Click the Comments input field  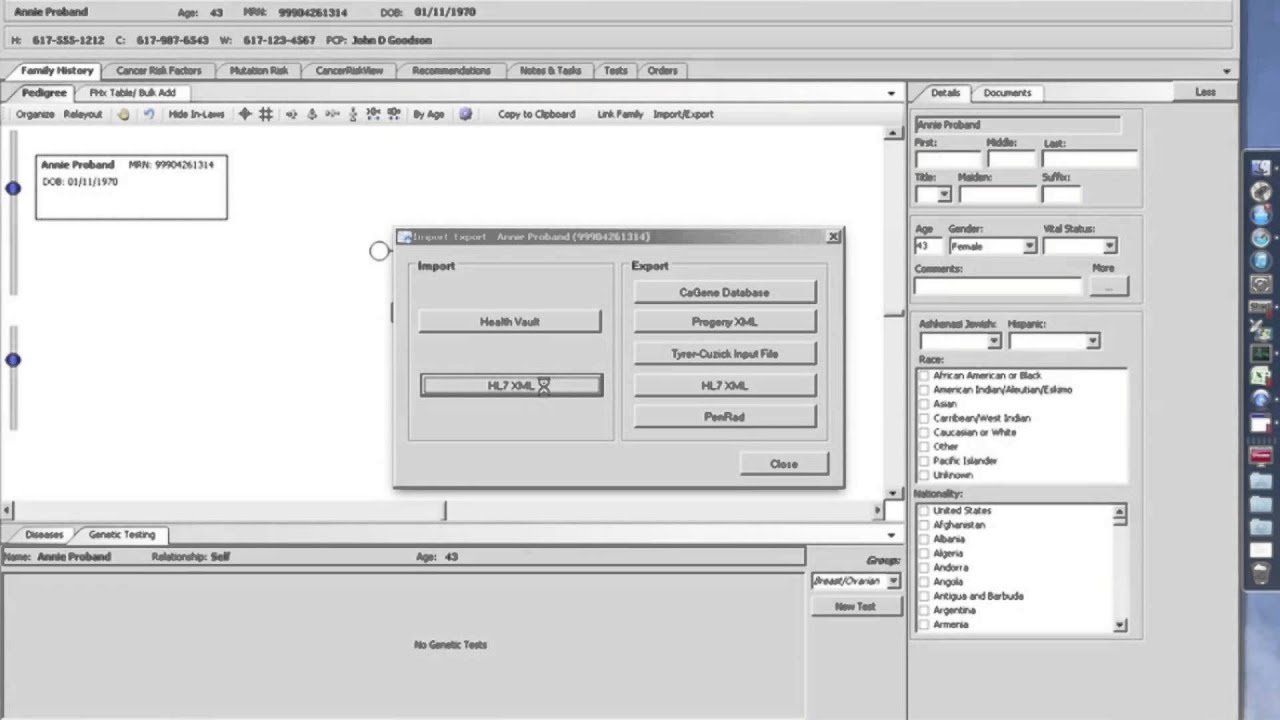(997, 287)
